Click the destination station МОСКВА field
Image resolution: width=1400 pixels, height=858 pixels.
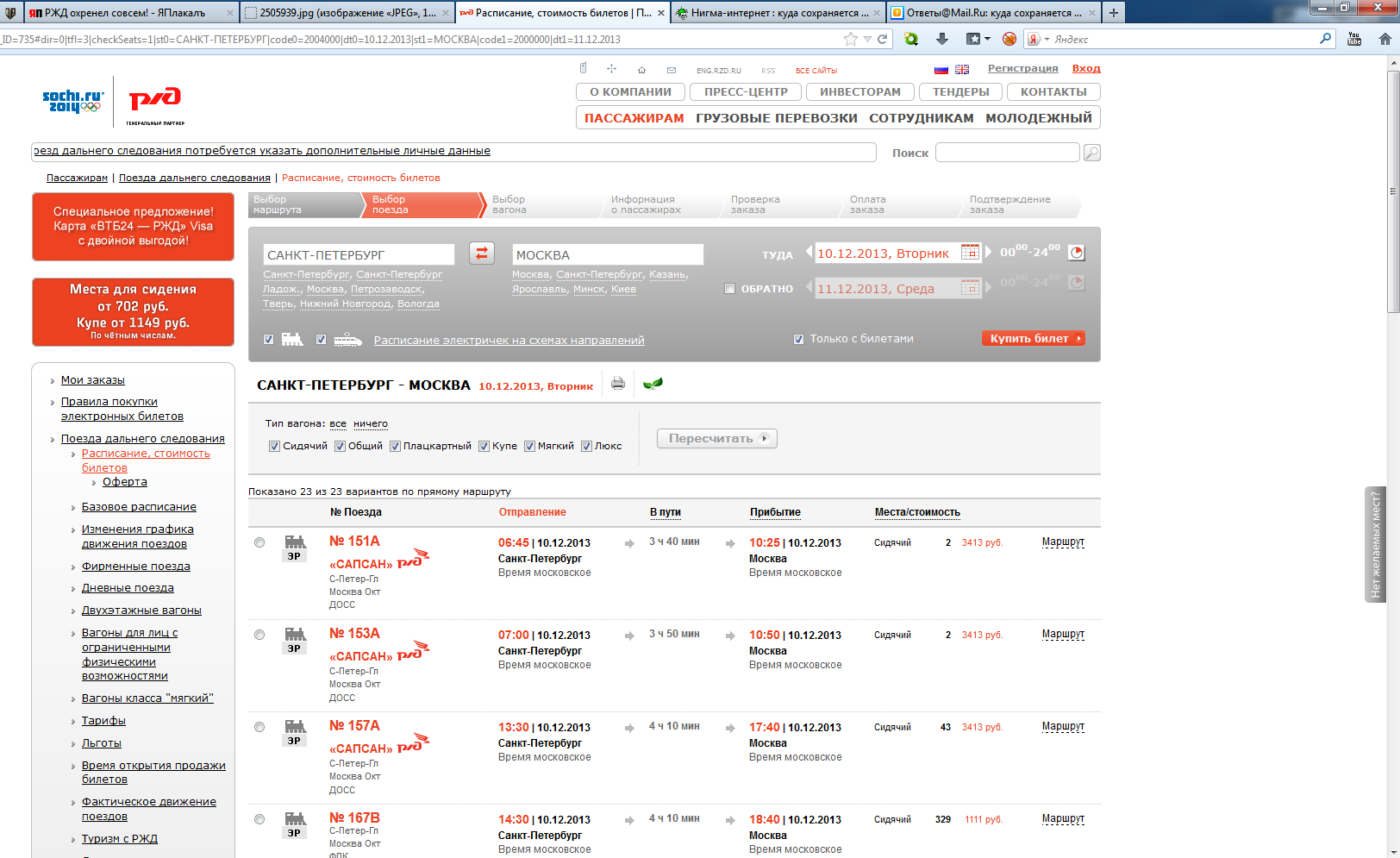coord(608,254)
